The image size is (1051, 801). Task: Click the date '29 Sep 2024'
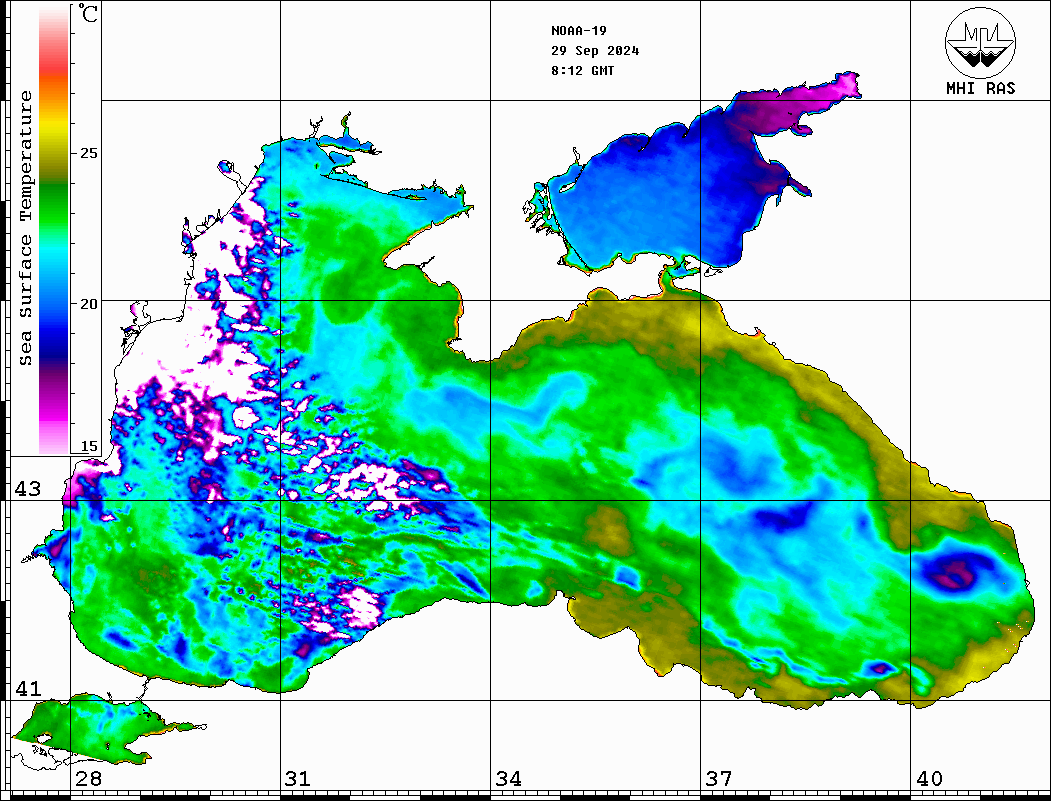595,51
